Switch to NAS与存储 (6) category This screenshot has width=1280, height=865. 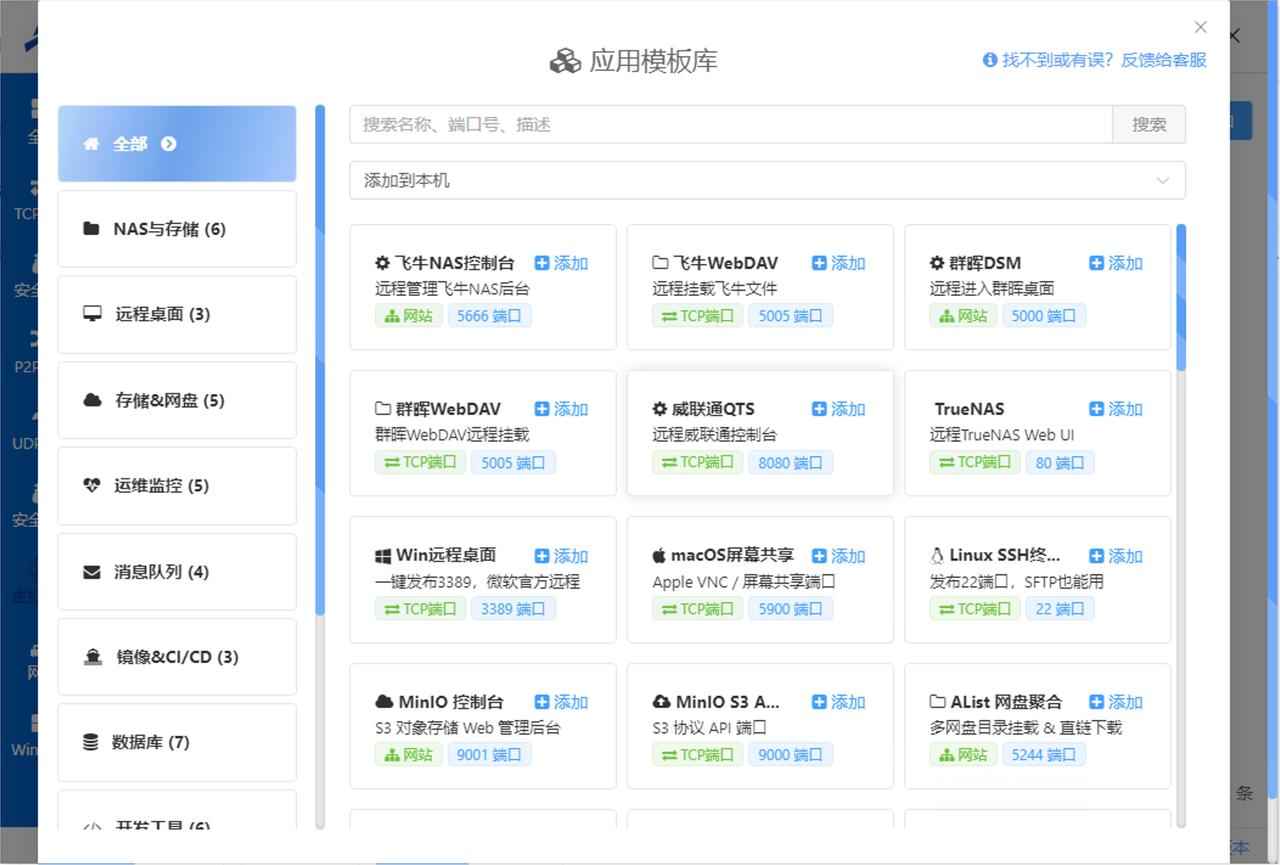coord(177,229)
